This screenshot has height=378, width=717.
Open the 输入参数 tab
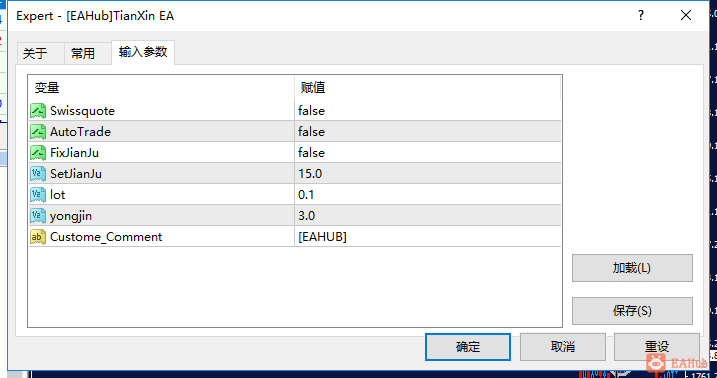click(x=143, y=52)
